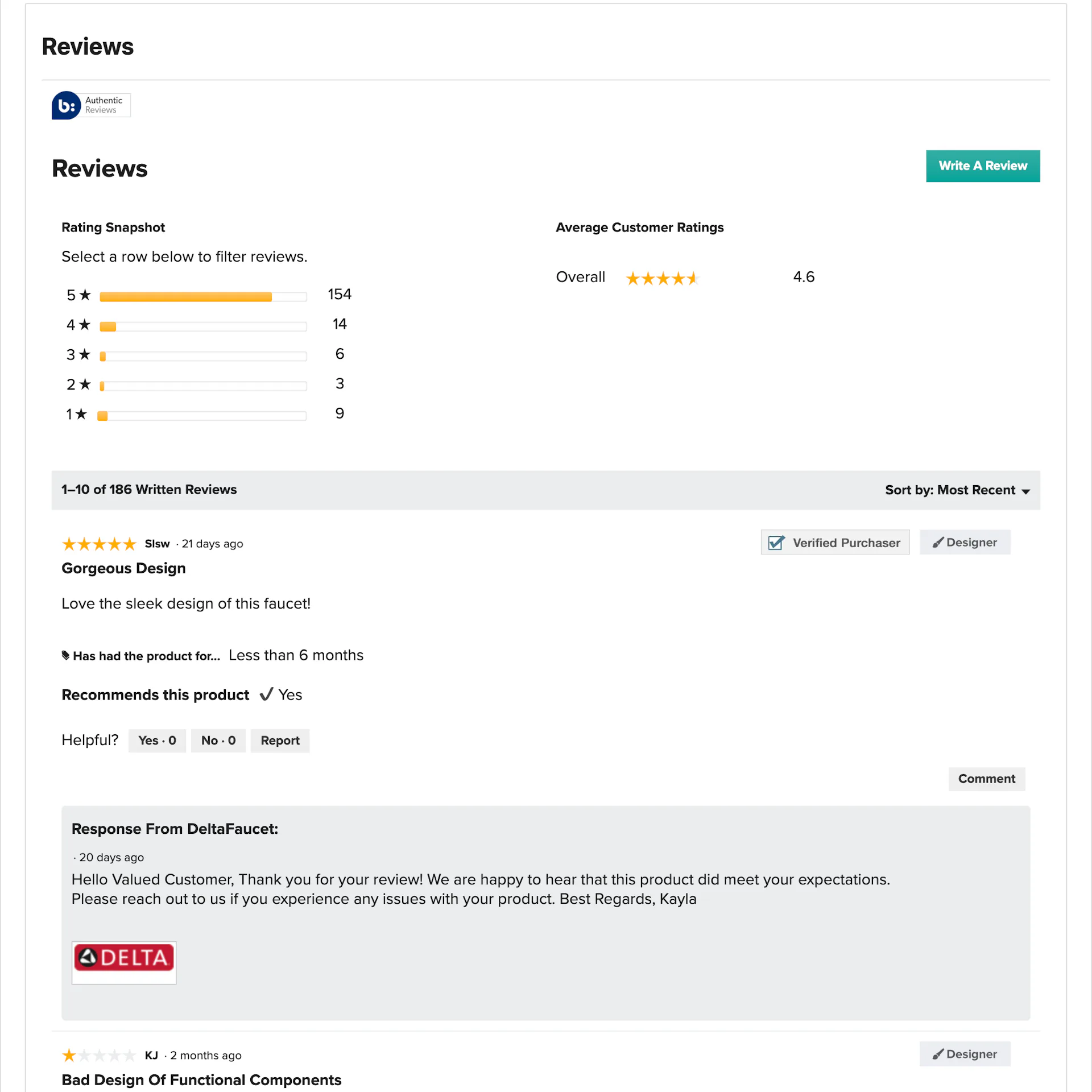This screenshot has height=1092, width=1092.
Task: Click the five-star rating on Slsw's review
Action: point(98,544)
